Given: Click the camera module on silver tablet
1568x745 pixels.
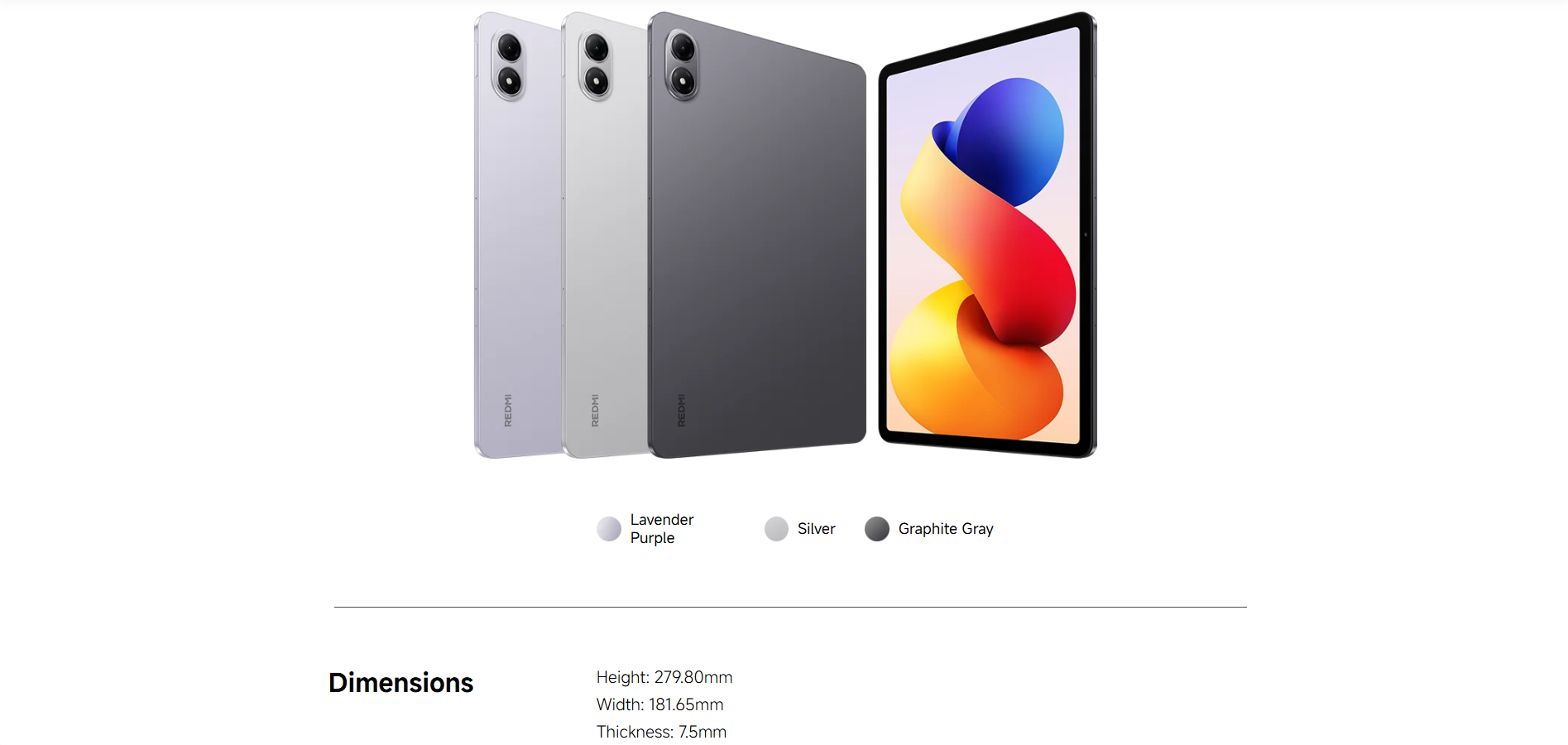Looking at the screenshot, I should [x=597, y=65].
